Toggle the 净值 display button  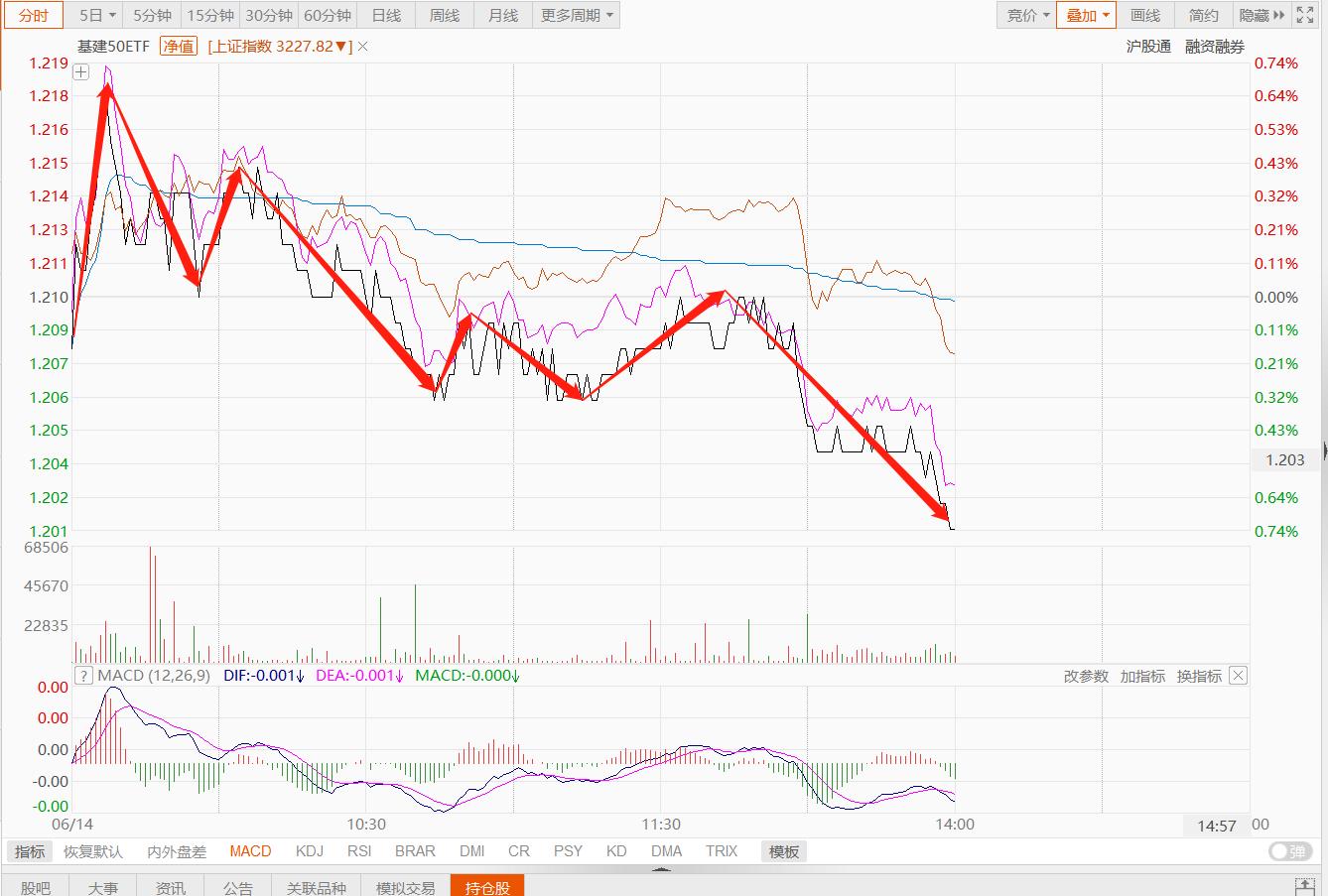(179, 47)
